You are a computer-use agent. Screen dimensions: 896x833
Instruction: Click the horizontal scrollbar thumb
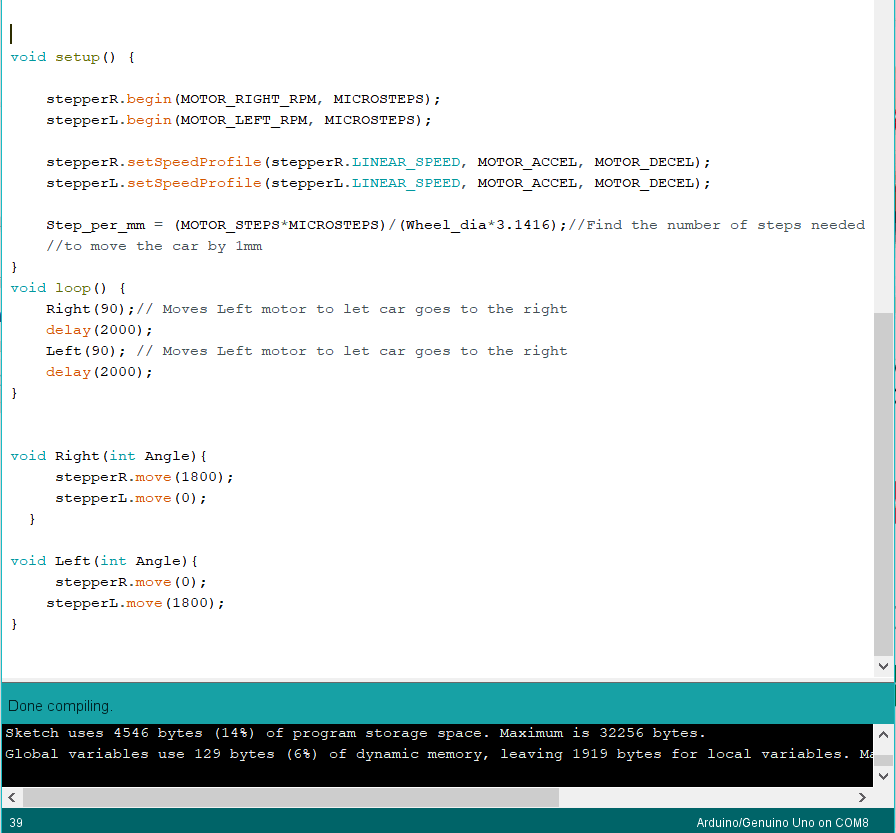tap(290, 797)
